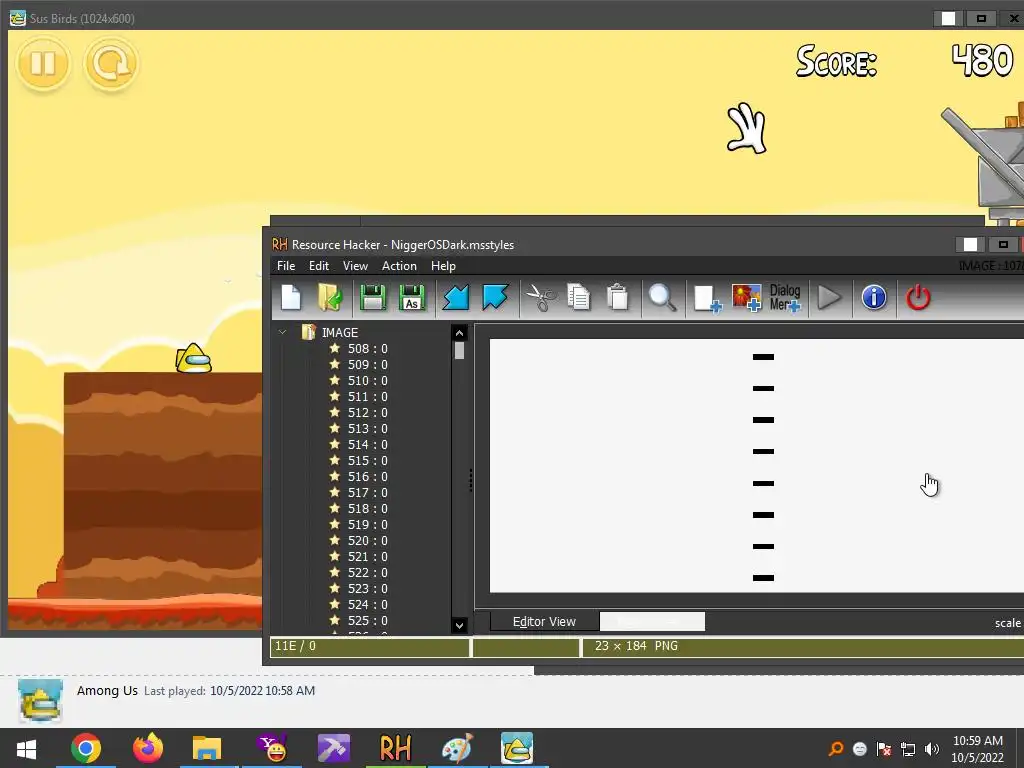
Task: Restart the Sus Birds level
Action: pos(110,63)
